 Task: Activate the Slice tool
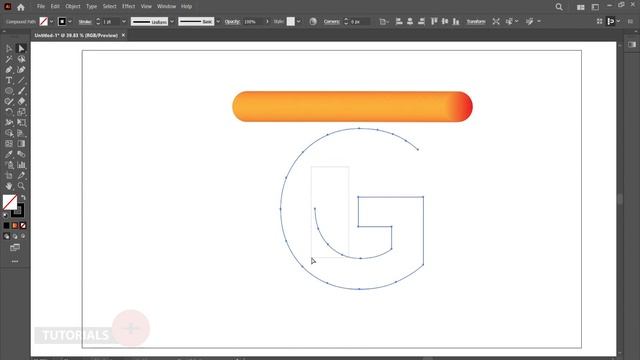pyautogui.click(x=21, y=176)
